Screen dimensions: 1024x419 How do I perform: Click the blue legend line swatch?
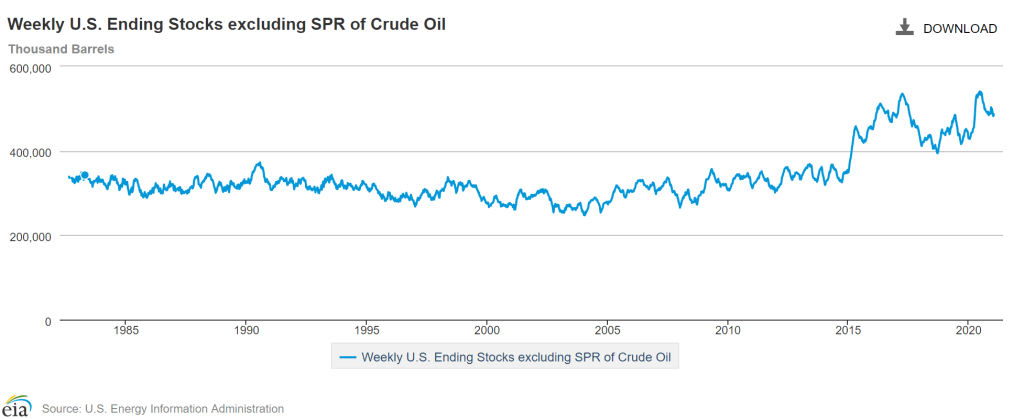pos(348,356)
